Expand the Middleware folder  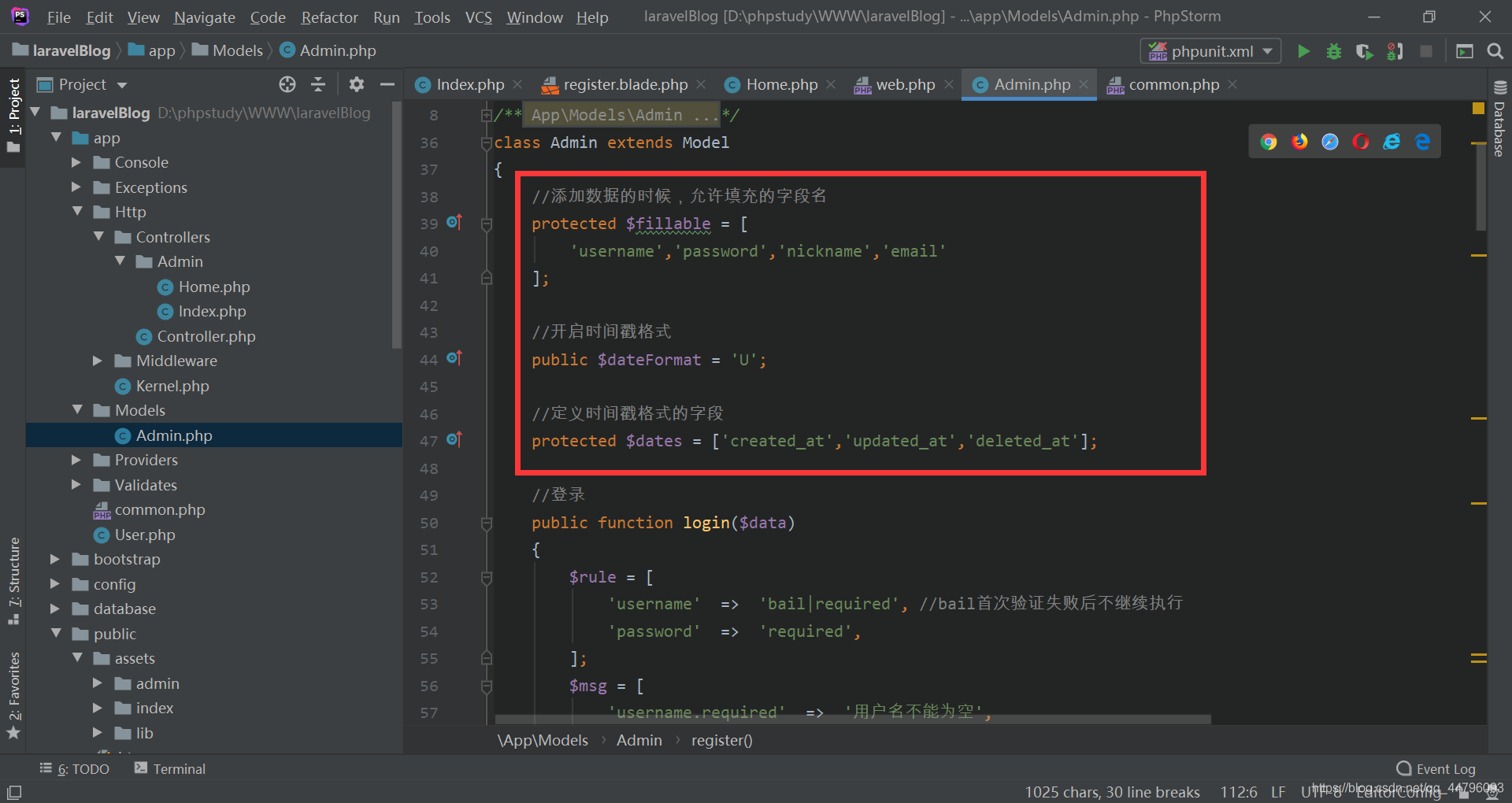(x=98, y=361)
